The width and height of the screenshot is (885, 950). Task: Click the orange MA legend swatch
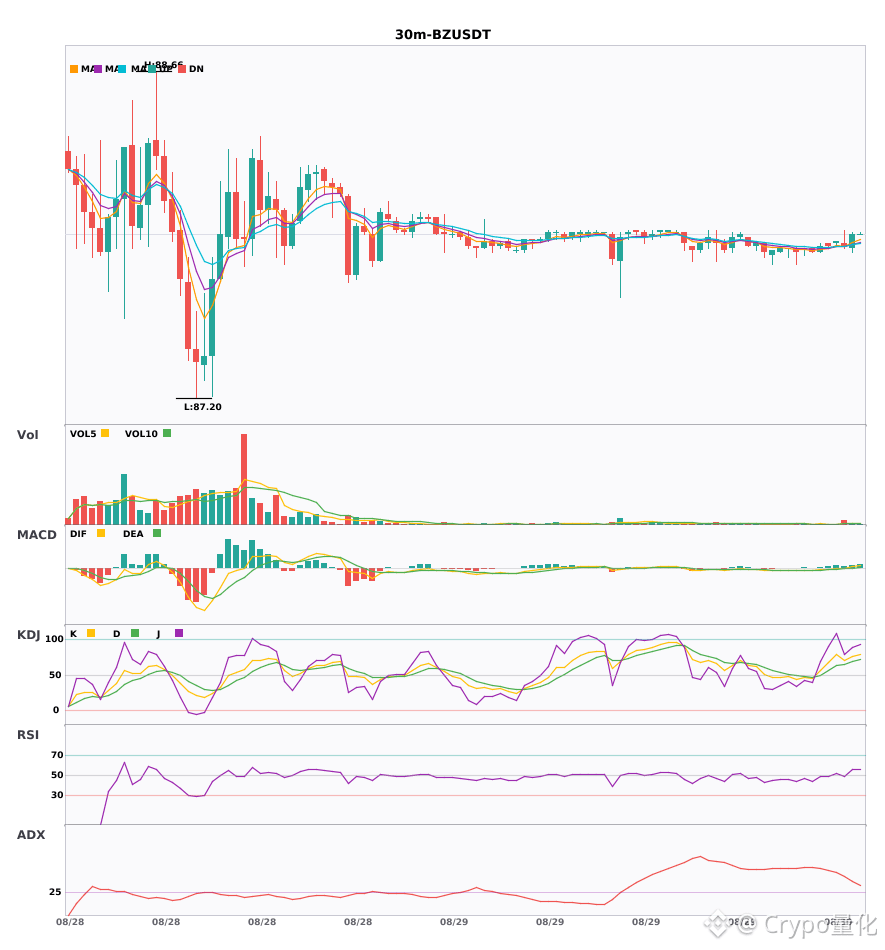[74, 69]
